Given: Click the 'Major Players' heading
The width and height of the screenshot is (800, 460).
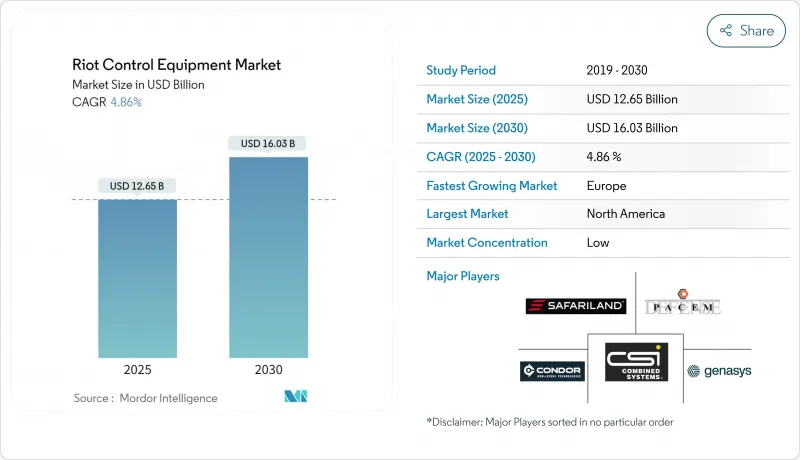Looking at the screenshot, I should (463, 276).
